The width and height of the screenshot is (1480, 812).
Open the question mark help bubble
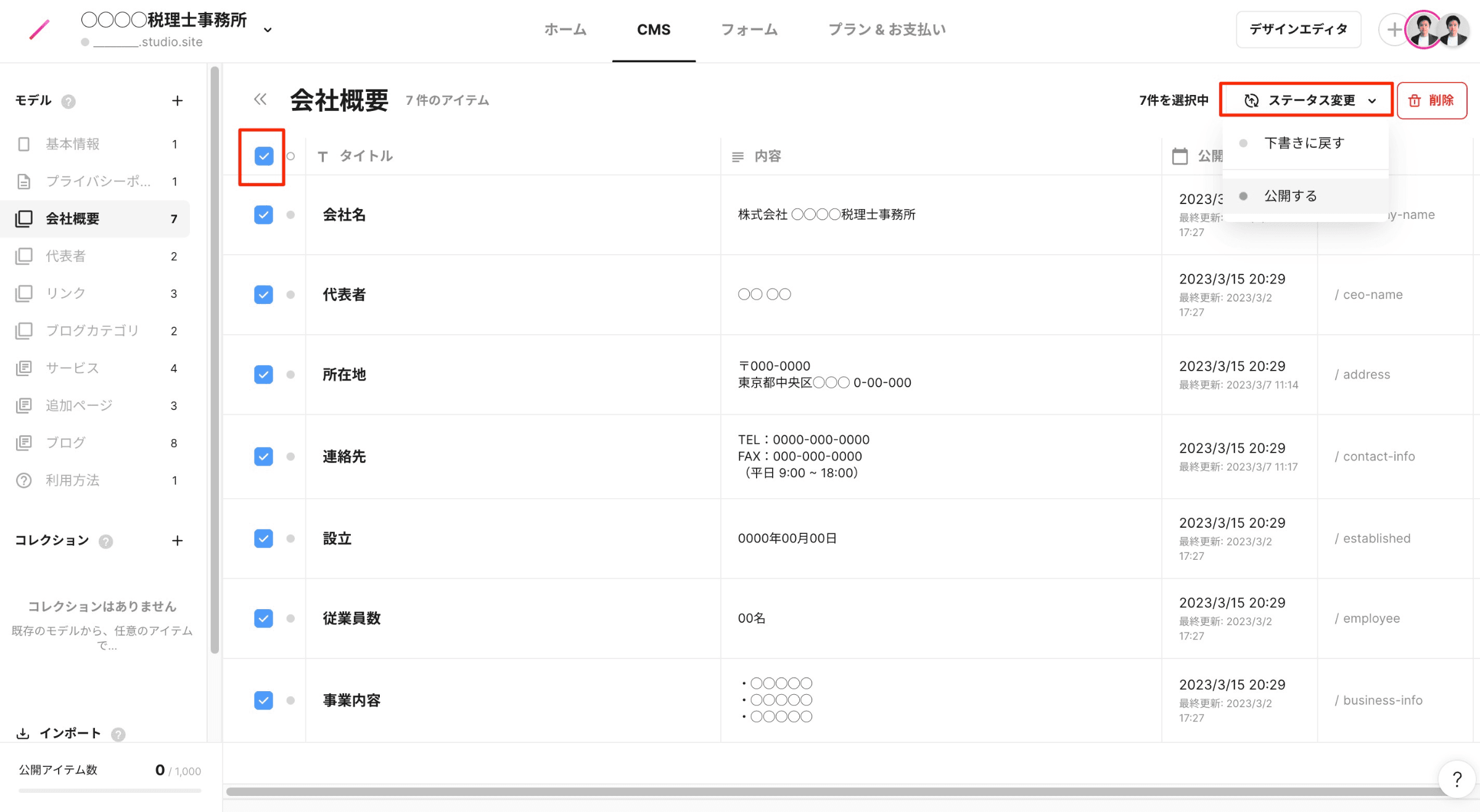tap(1457, 779)
